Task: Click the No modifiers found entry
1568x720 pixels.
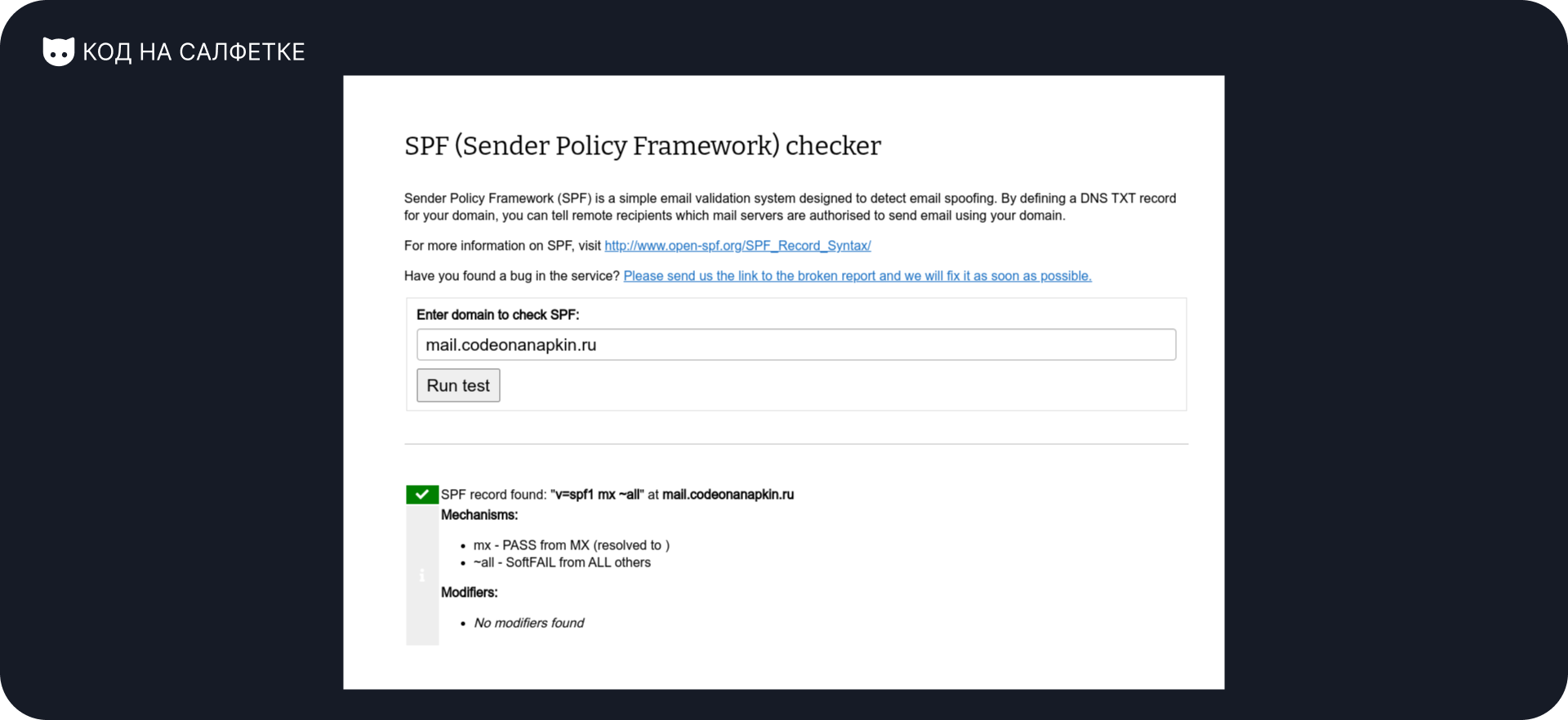Action: point(529,623)
